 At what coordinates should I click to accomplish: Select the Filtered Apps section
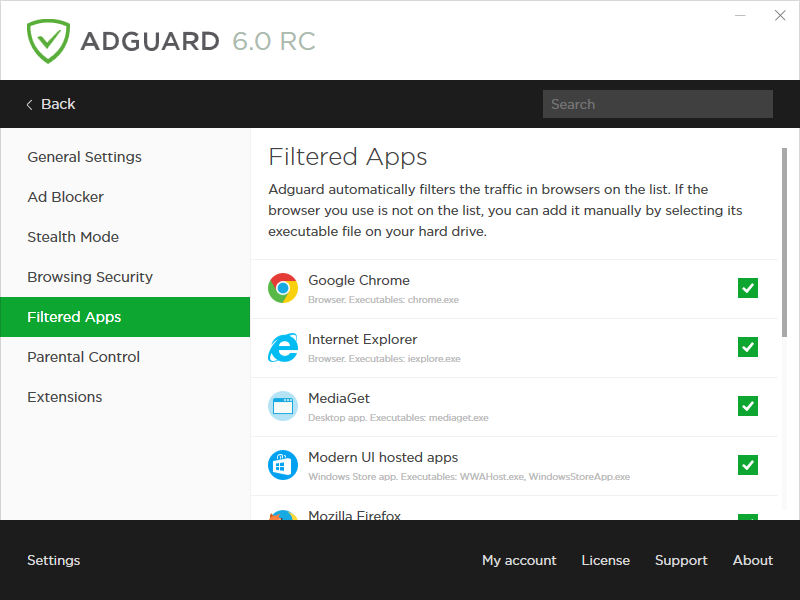point(125,317)
